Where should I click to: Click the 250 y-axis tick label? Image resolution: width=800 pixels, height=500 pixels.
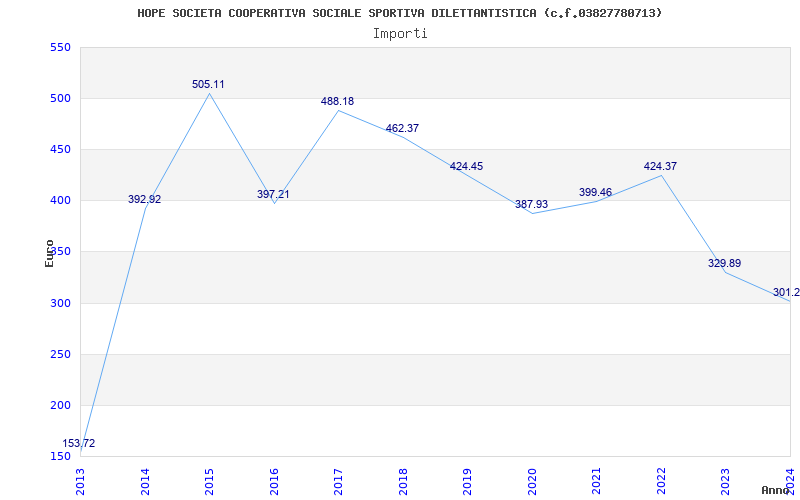[60, 354]
